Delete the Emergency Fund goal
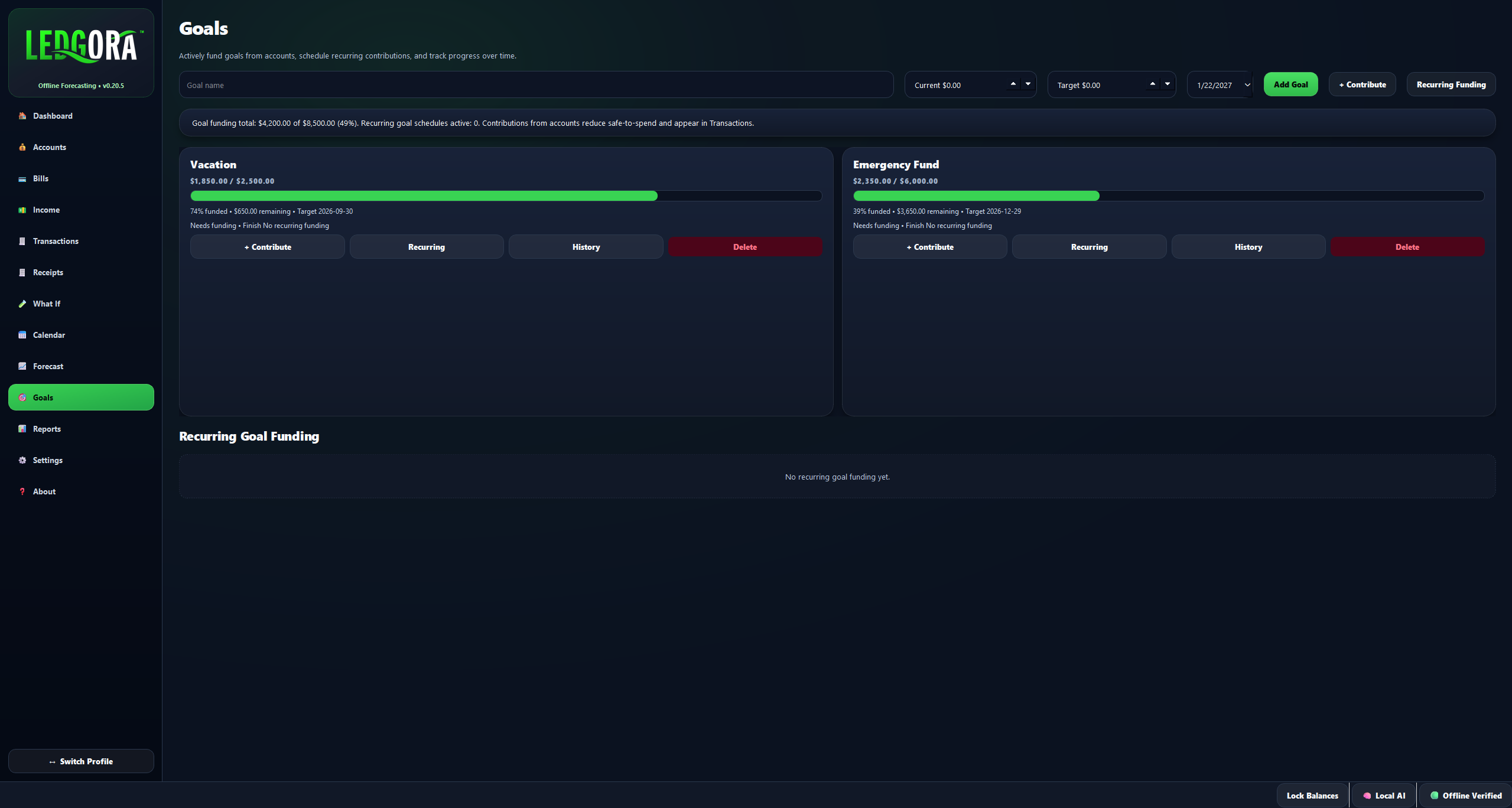 tap(1407, 247)
